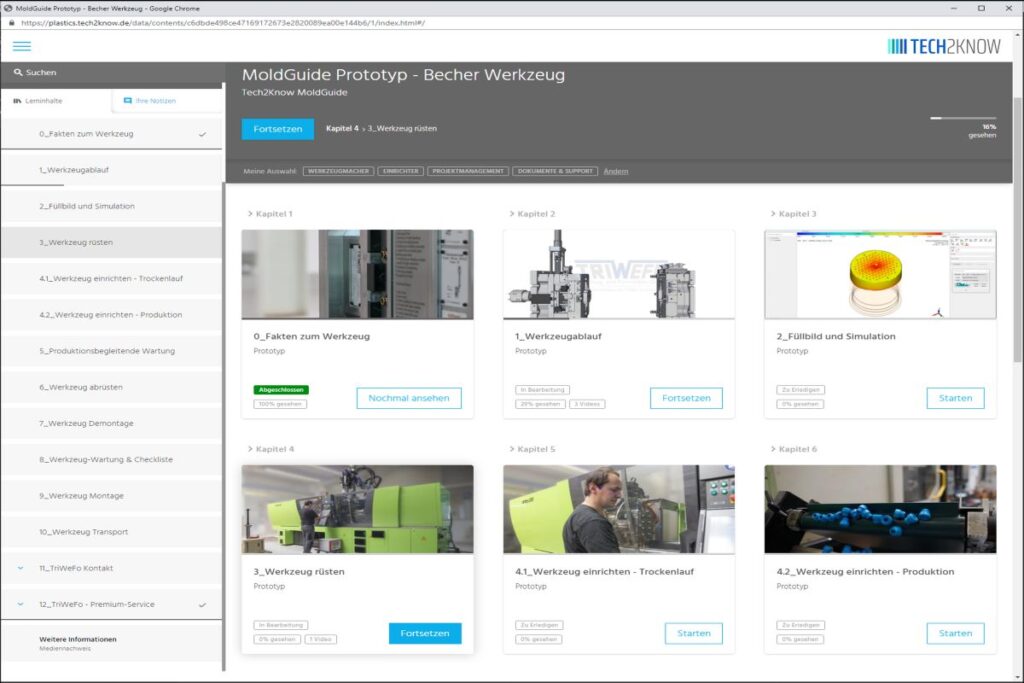The width and height of the screenshot is (1024, 683).
Task: Open 6_Werkzeug abrüsten in sidebar
Action: click(112, 387)
